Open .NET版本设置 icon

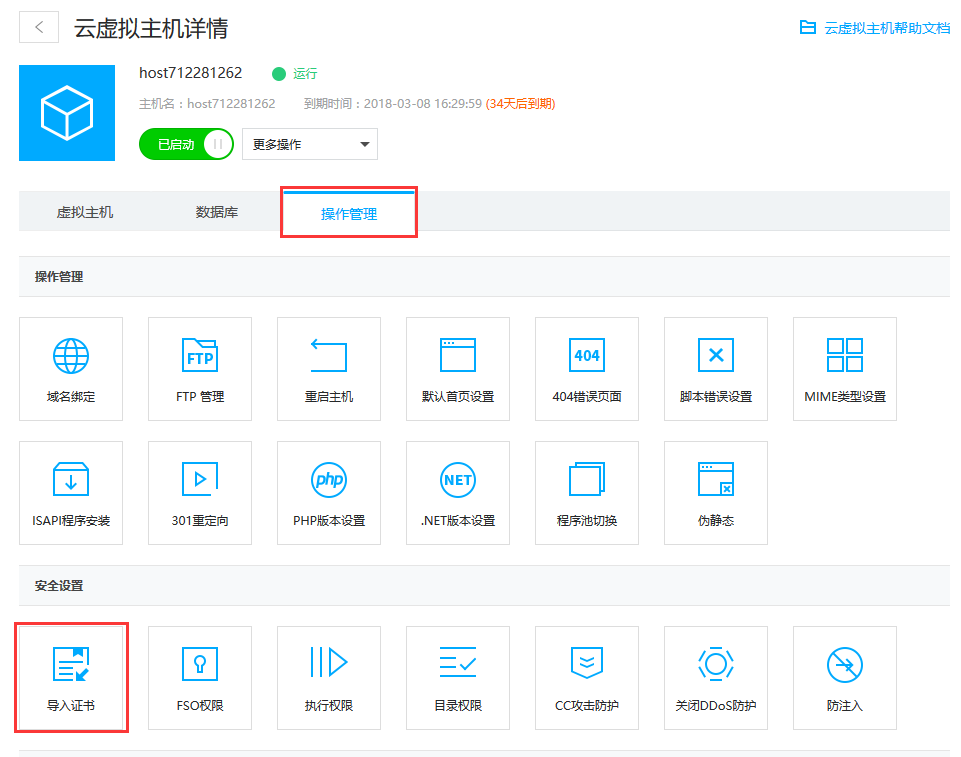(x=458, y=480)
